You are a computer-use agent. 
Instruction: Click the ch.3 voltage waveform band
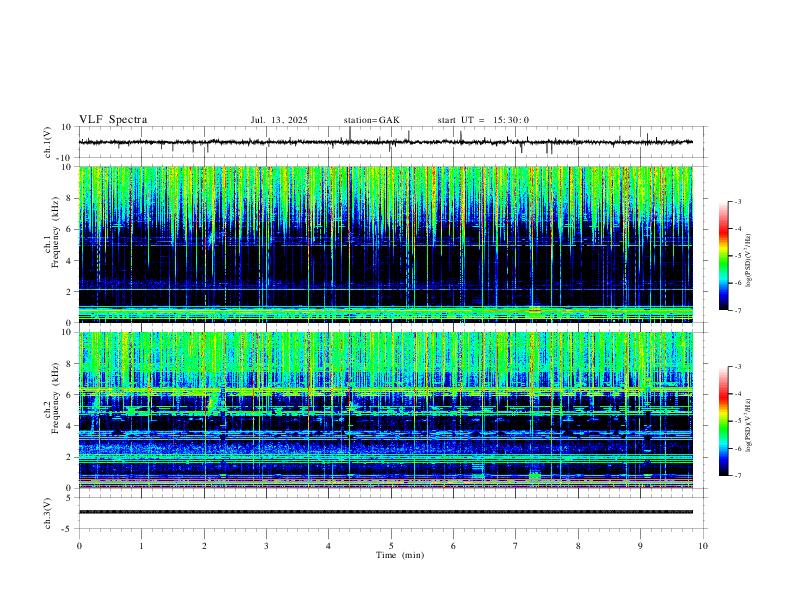coord(385,512)
